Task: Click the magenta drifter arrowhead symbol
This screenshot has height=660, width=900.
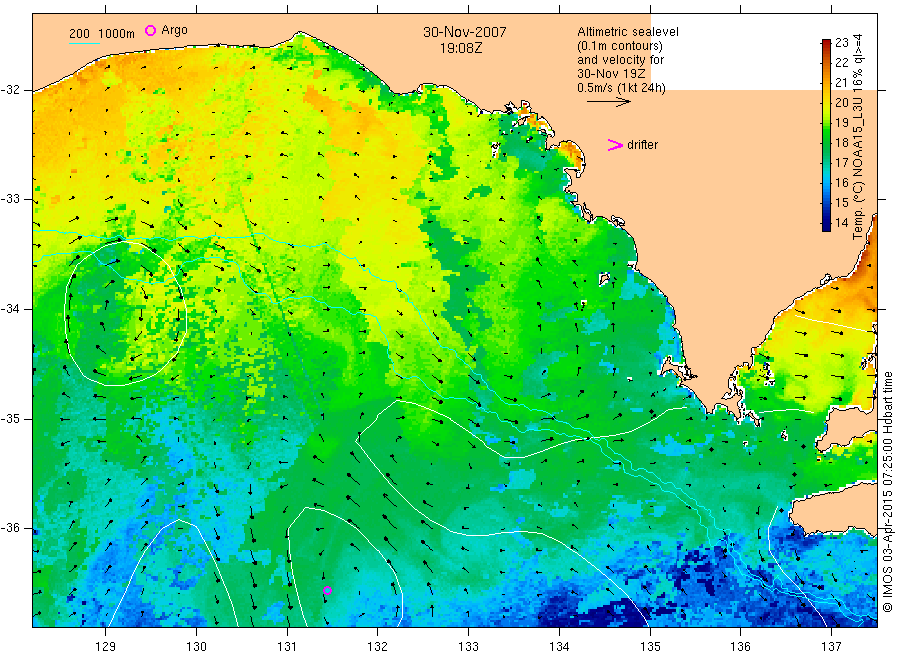Action: pos(615,145)
